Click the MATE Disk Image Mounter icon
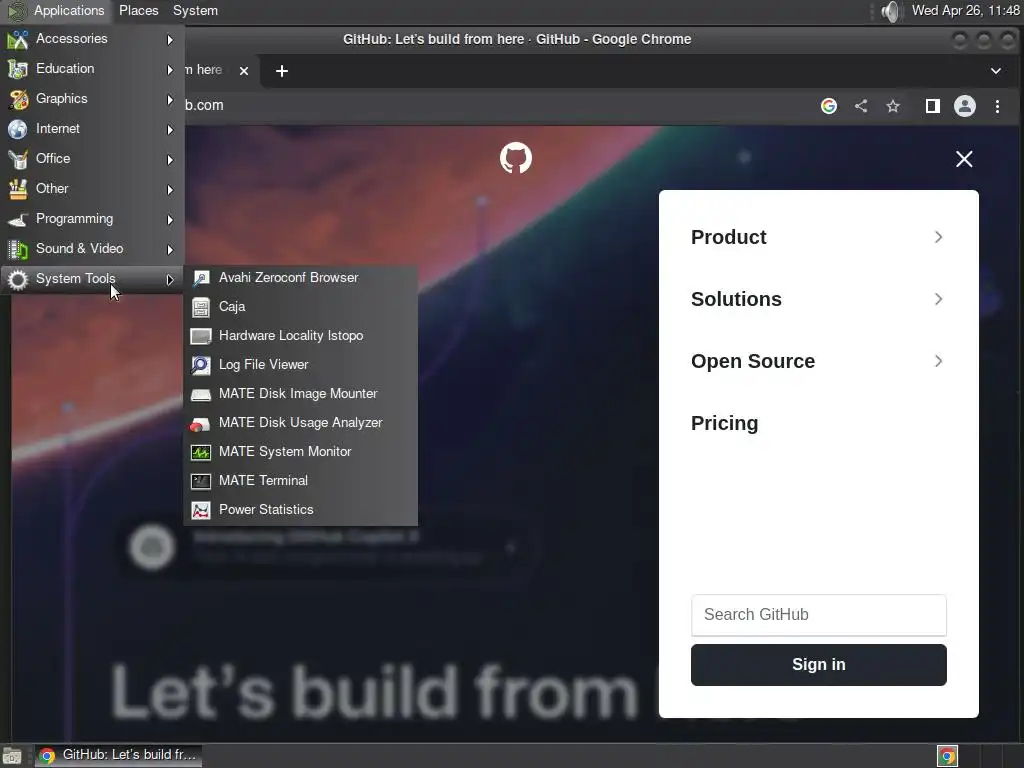This screenshot has height=768, width=1024. pos(200,394)
